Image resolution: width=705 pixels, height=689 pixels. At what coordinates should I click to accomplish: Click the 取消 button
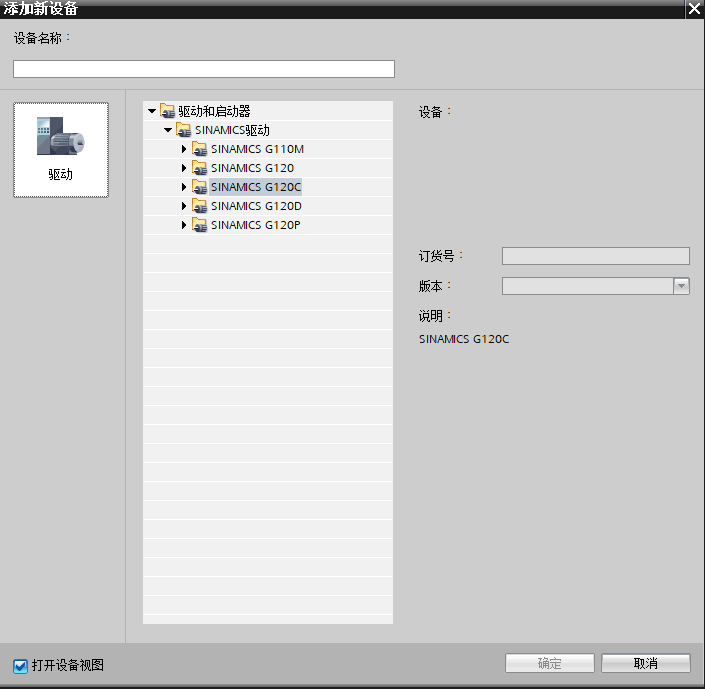tap(646, 663)
